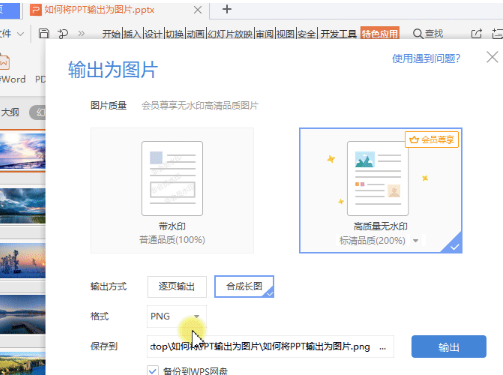The width and height of the screenshot is (503, 375).
Task: Toggle the 备份到WPS网盘 checkbox
Action: 153,370
